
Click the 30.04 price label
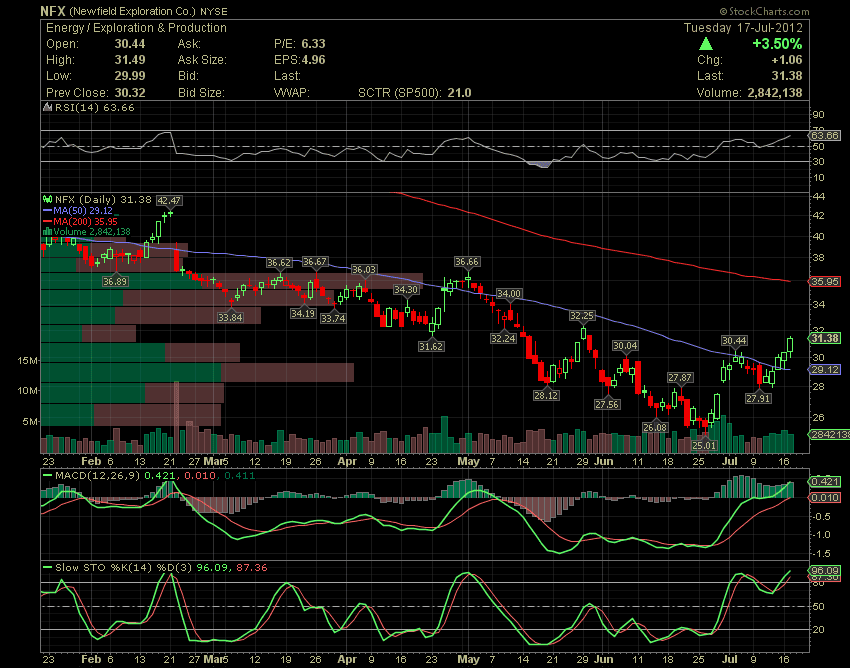coord(625,345)
